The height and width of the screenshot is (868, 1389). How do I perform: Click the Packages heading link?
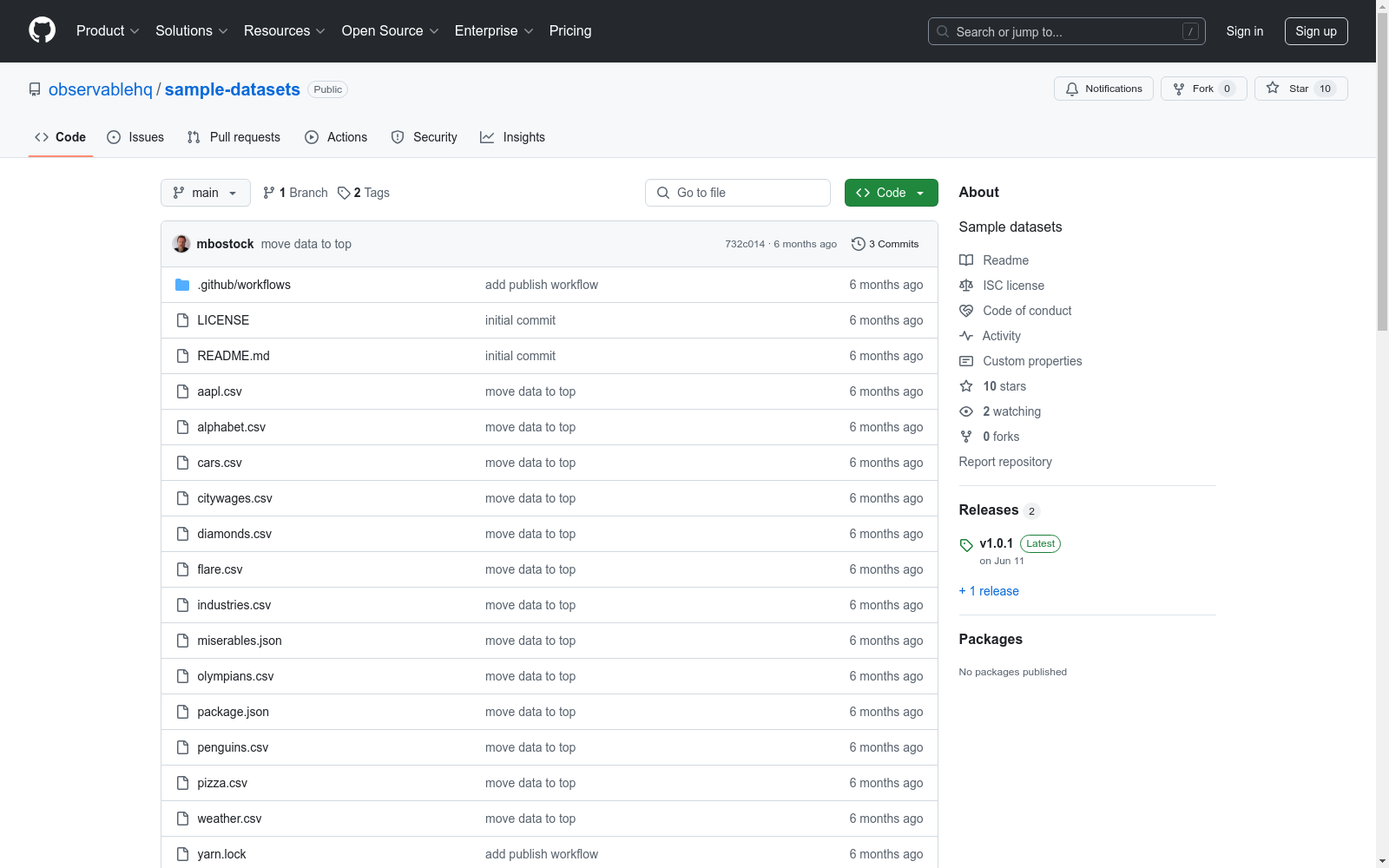click(991, 639)
